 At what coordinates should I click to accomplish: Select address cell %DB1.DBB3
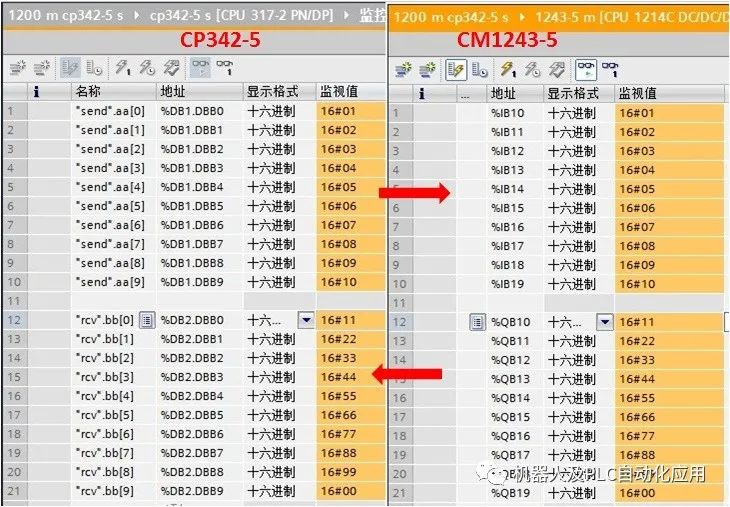(x=200, y=168)
